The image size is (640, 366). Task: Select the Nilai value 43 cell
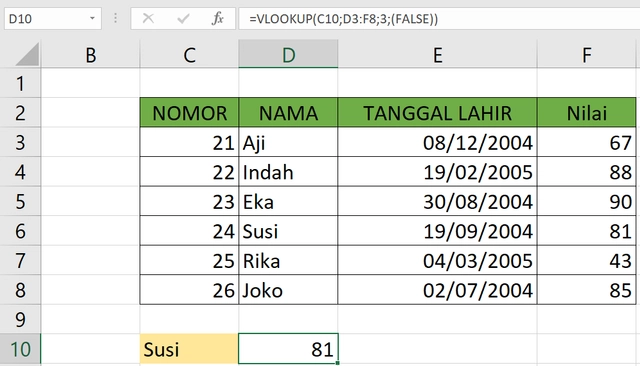[x=587, y=260]
